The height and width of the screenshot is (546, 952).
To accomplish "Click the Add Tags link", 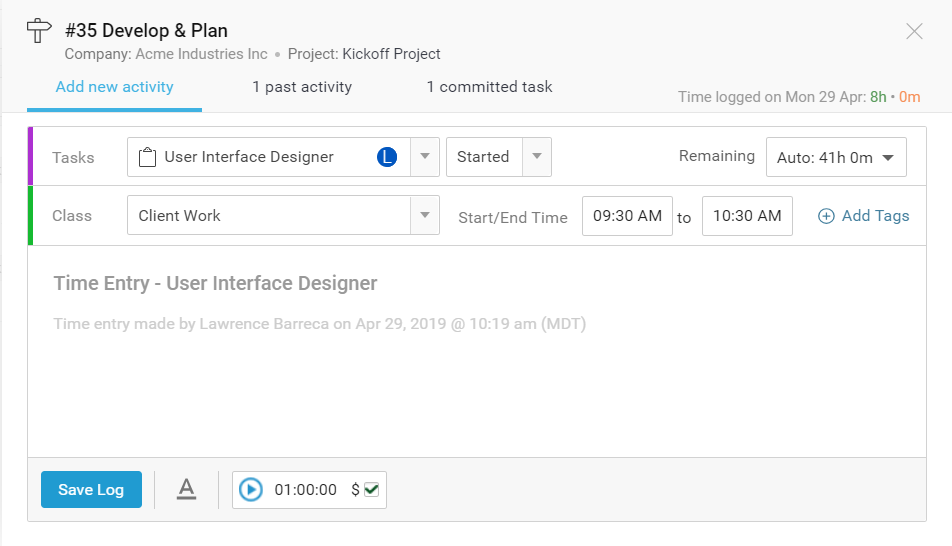I will [875, 216].
